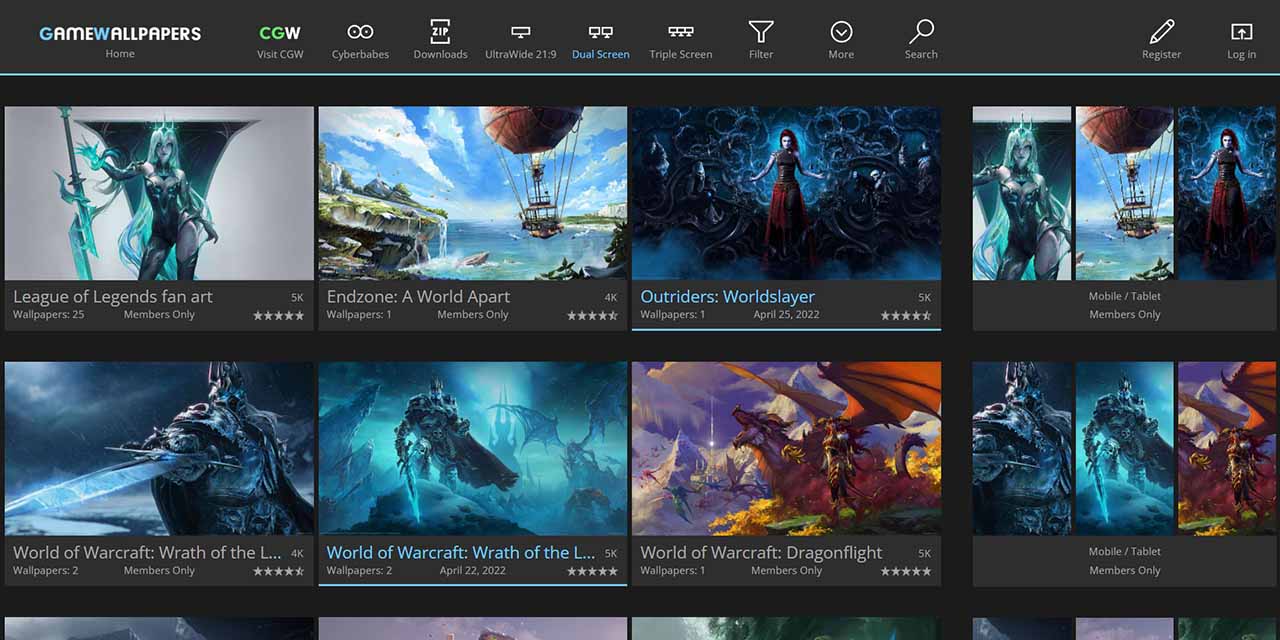Open the Outriders: Worldslayer title link
The image size is (1280, 640).
click(727, 297)
